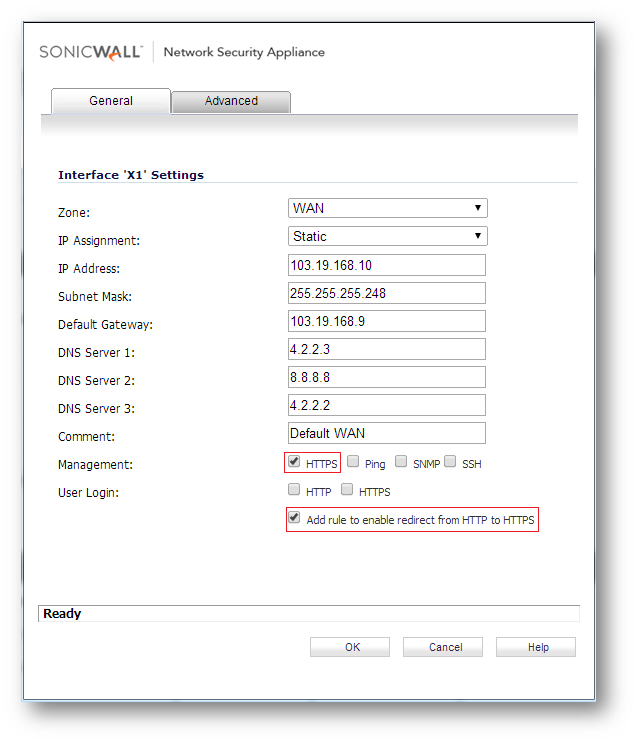Uncheck the Management HTTPS checkbox
638x744 pixels.
tap(294, 462)
